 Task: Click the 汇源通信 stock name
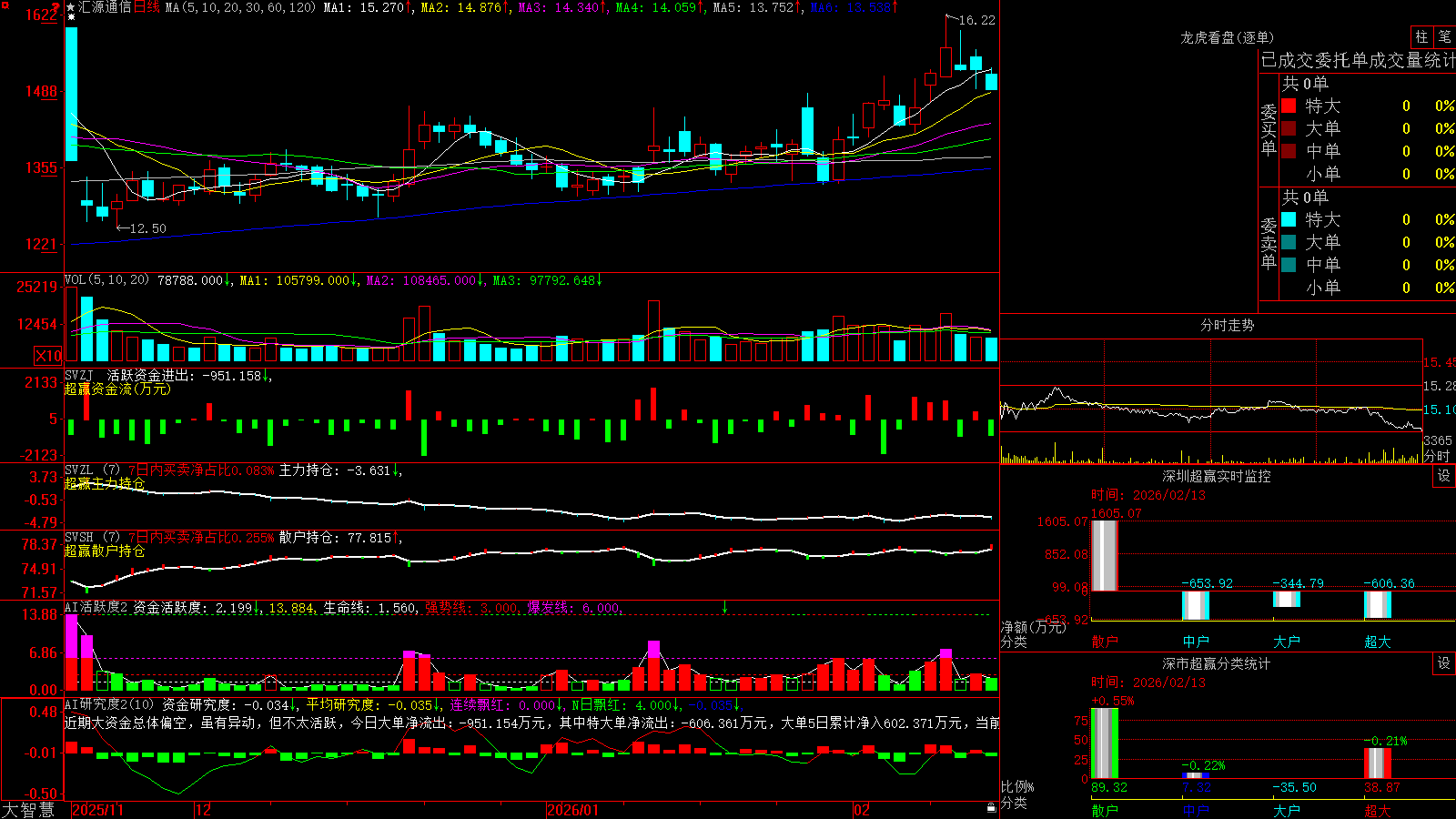click(106, 7)
